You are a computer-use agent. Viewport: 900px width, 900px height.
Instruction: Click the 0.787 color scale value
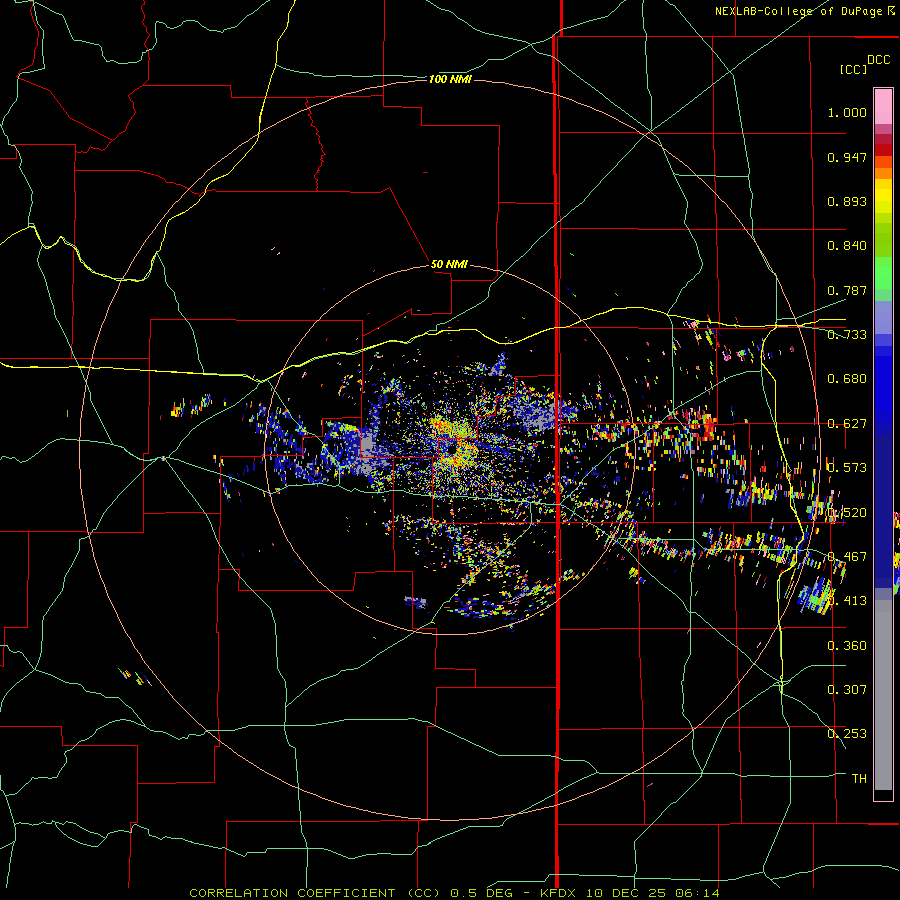point(847,290)
